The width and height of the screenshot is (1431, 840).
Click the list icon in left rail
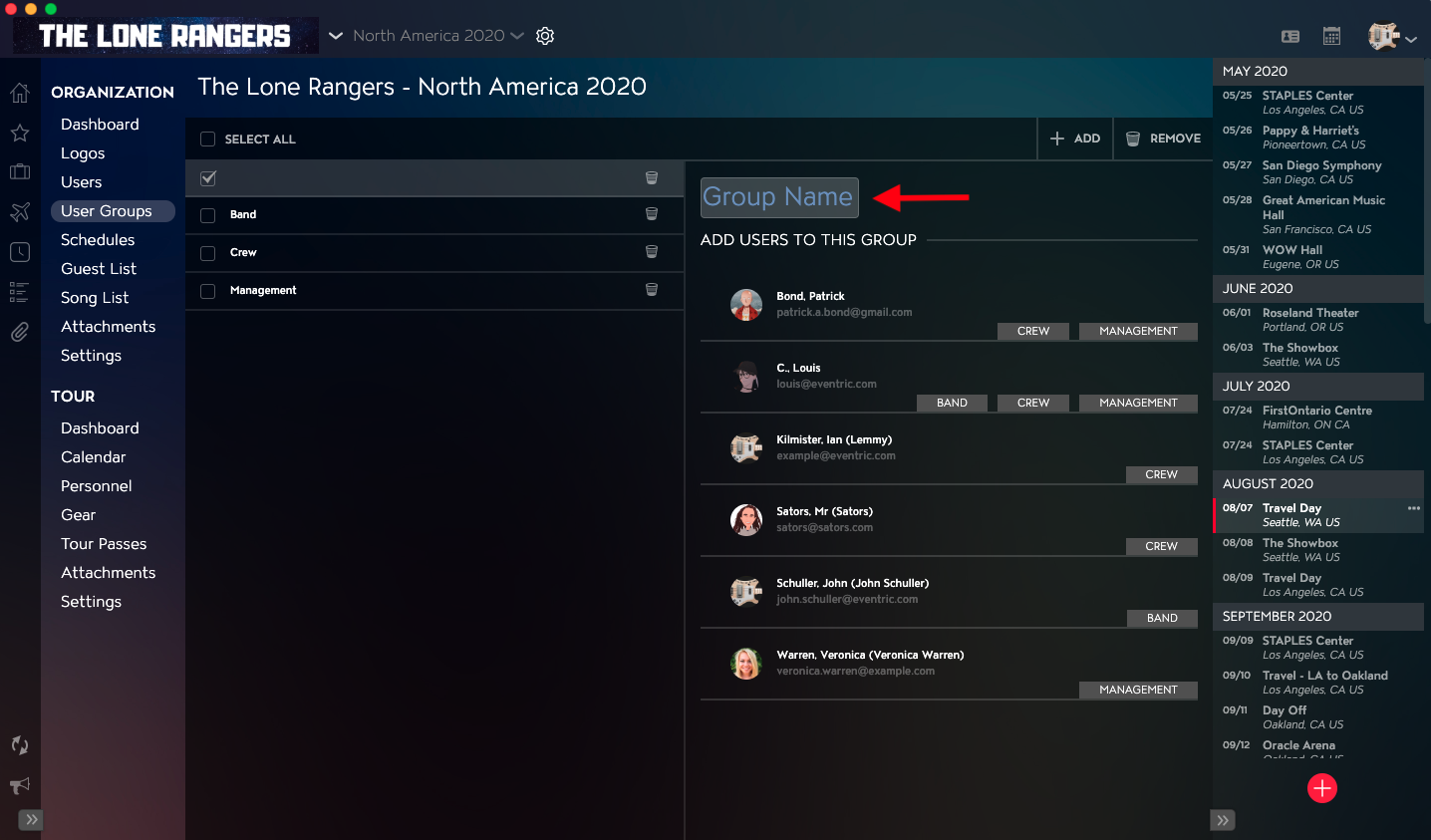pos(19,292)
